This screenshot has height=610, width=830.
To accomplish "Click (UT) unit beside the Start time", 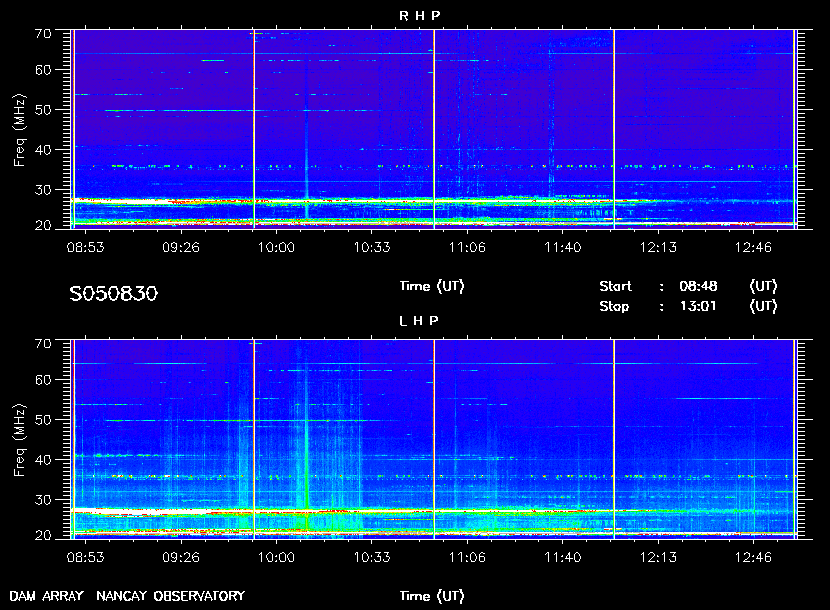I will pos(763,286).
